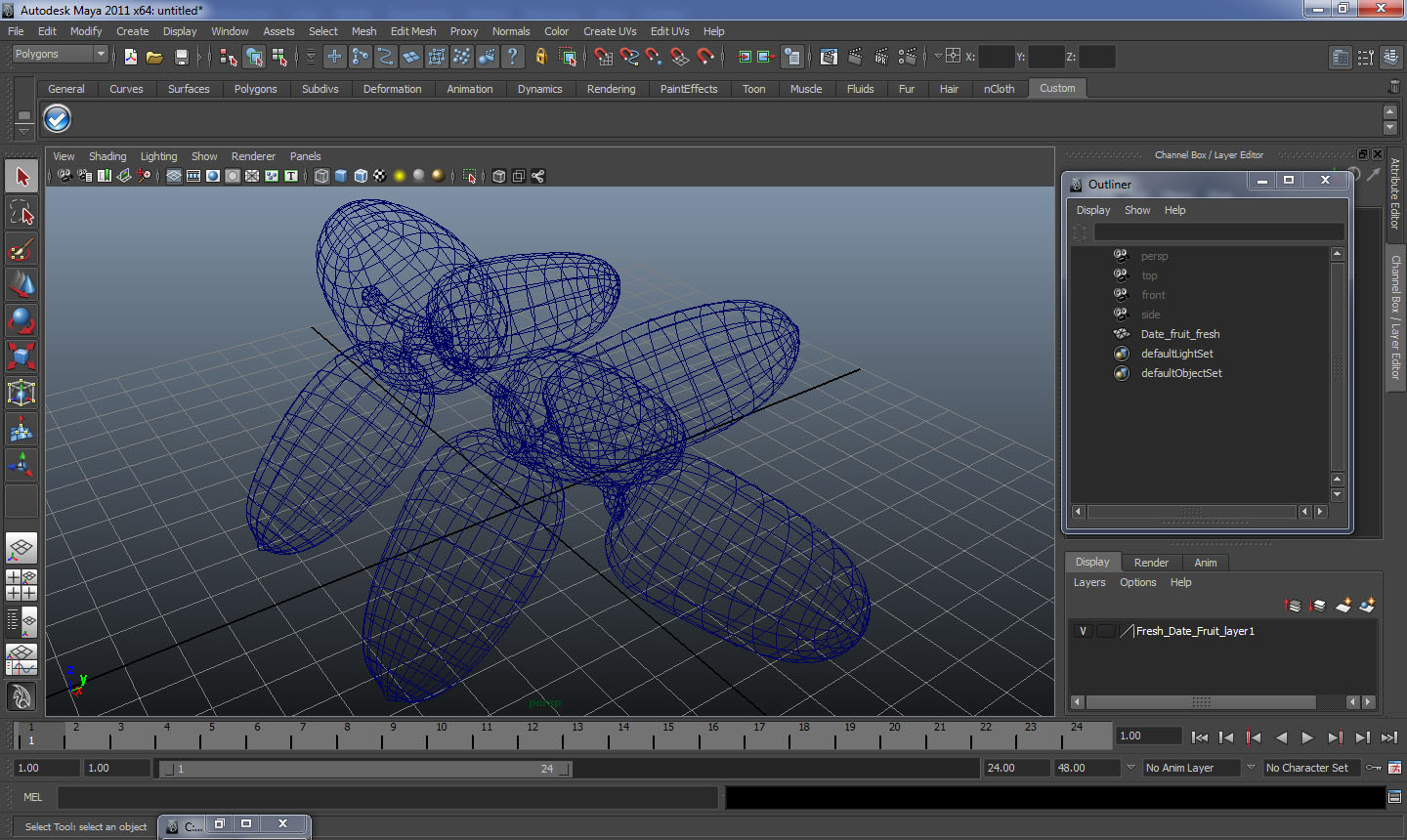This screenshot has height=840, width=1407.
Task: Pick the Scale tool cube icon
Action: pos(21,357)
